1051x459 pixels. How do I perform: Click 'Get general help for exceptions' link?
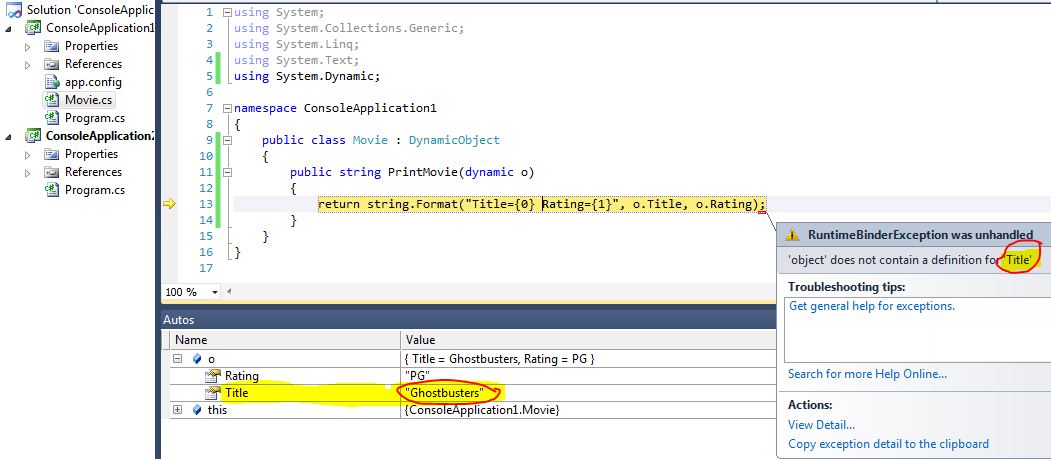pyautogui.click(x=871, y=306)
